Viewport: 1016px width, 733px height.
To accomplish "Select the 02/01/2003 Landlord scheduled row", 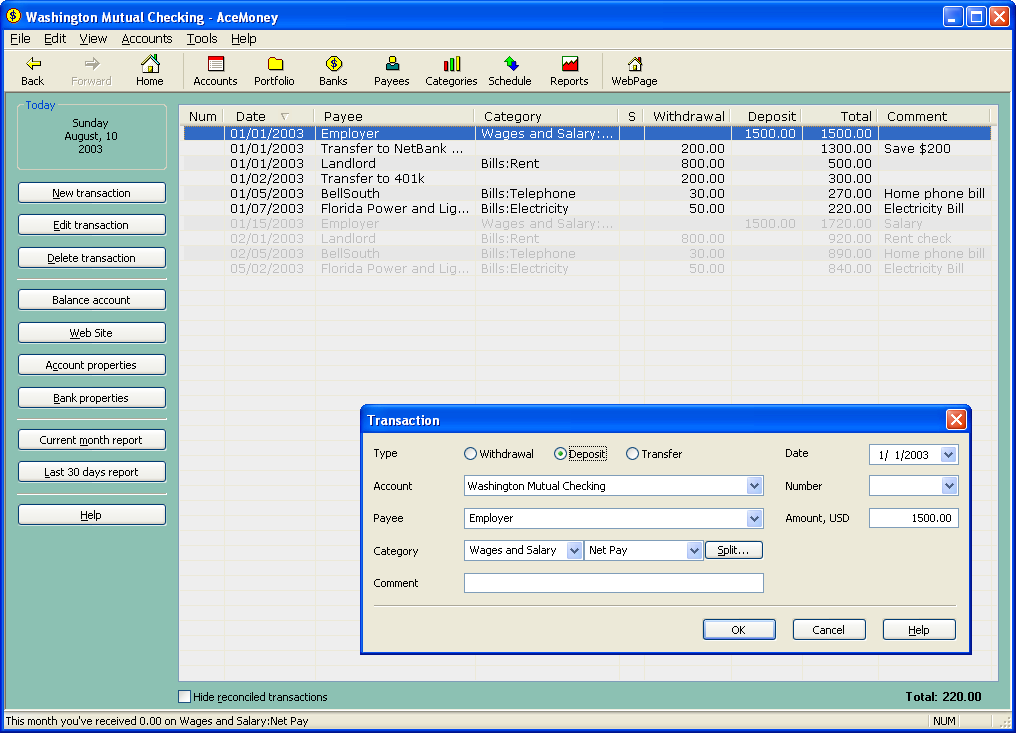I will tap(587, 239).
